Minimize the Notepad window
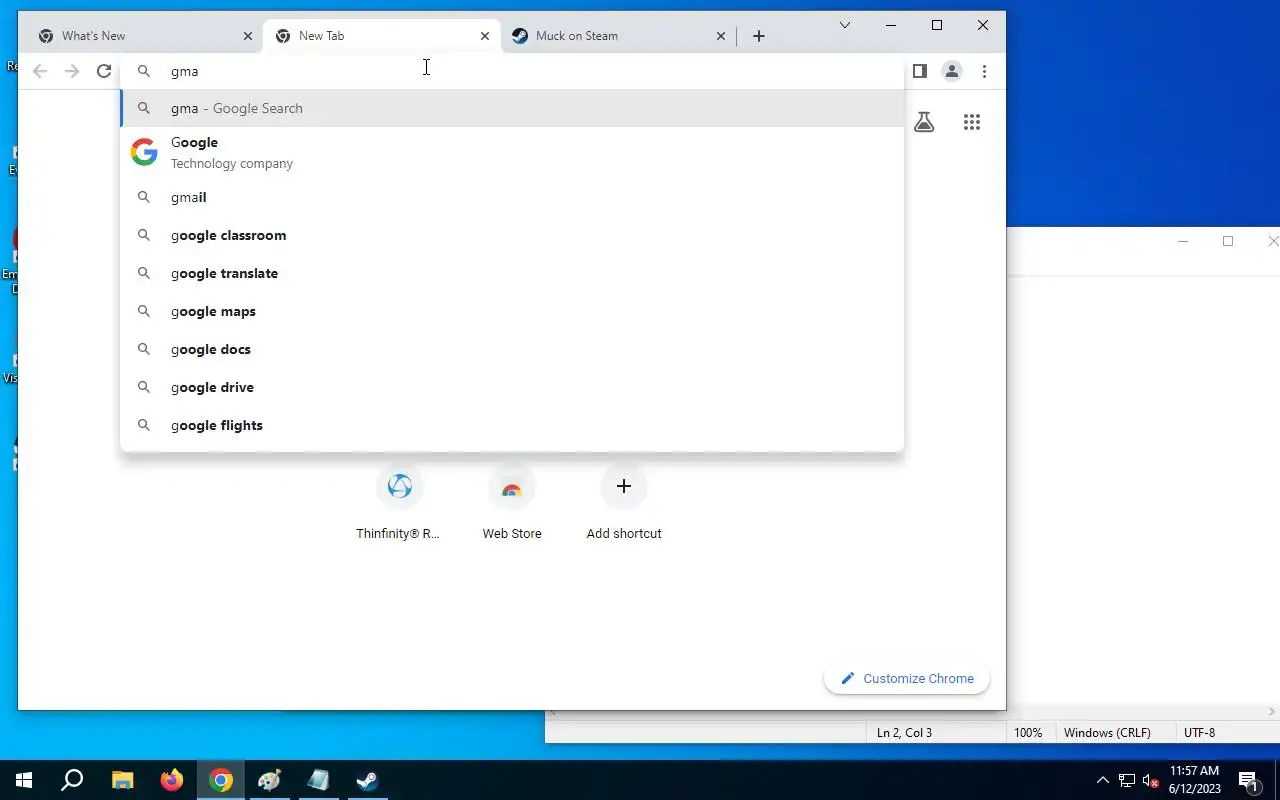The width and height of the screenshot is (1280, 800). pos(1183,241)
